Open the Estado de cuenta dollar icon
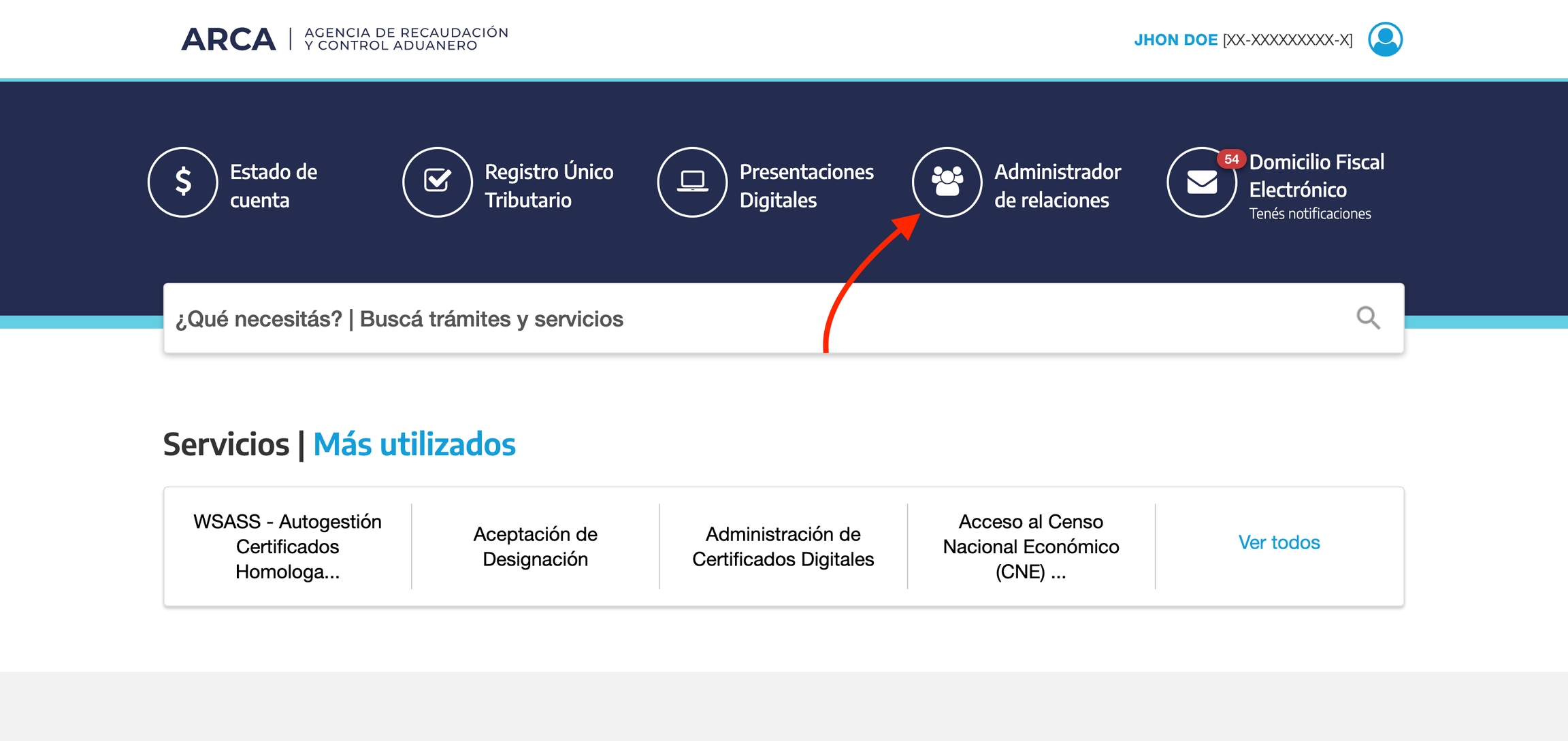 182,182
